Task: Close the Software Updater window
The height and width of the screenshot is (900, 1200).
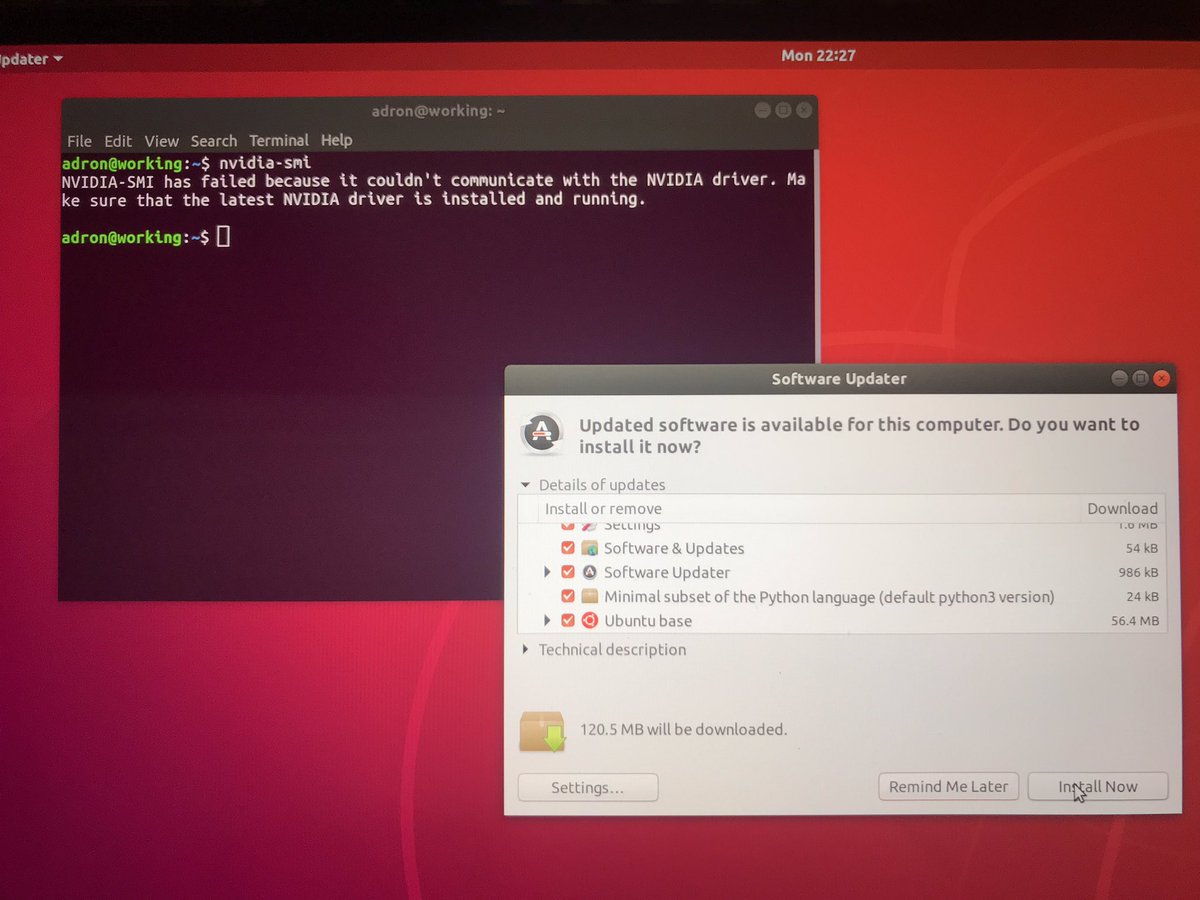Action: pos(1161,378)
